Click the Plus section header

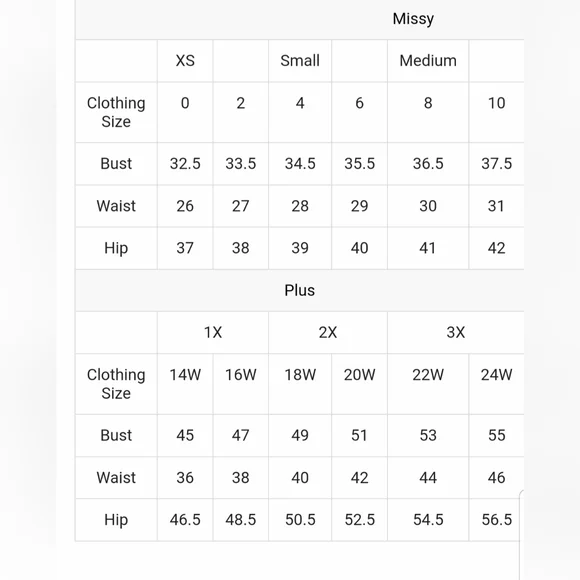point(300,290)
